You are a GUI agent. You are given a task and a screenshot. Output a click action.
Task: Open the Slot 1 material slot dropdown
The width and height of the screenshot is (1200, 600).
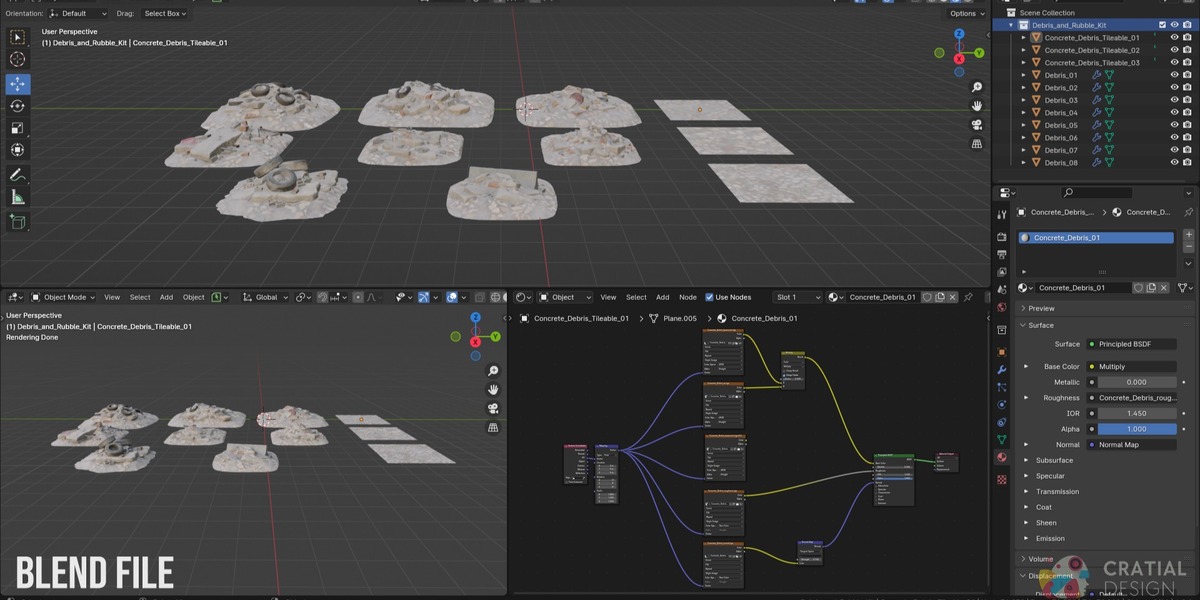click(x=798, y=297)
